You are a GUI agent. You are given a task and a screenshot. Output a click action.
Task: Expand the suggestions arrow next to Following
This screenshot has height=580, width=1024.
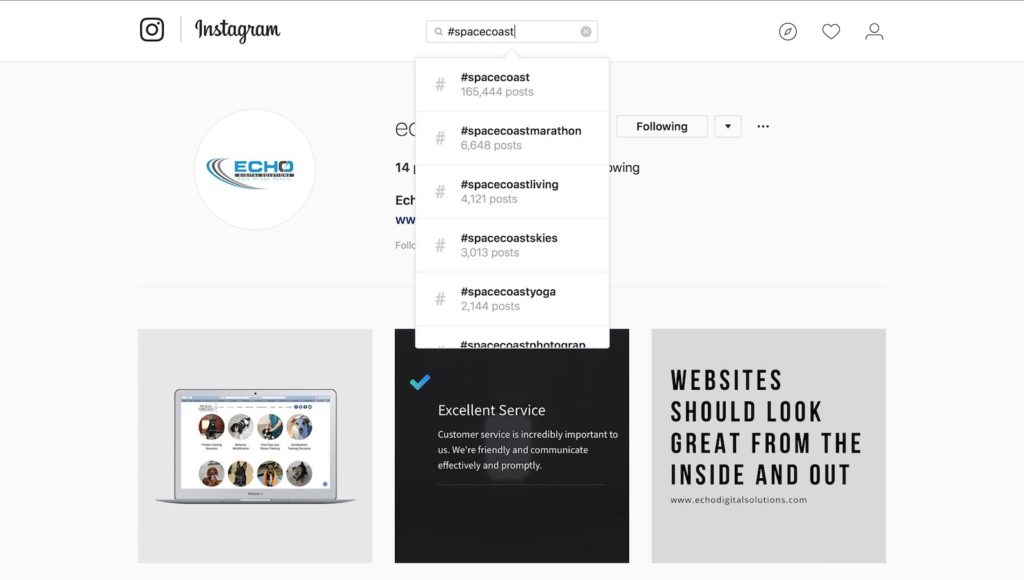click(x=728, y=126)
